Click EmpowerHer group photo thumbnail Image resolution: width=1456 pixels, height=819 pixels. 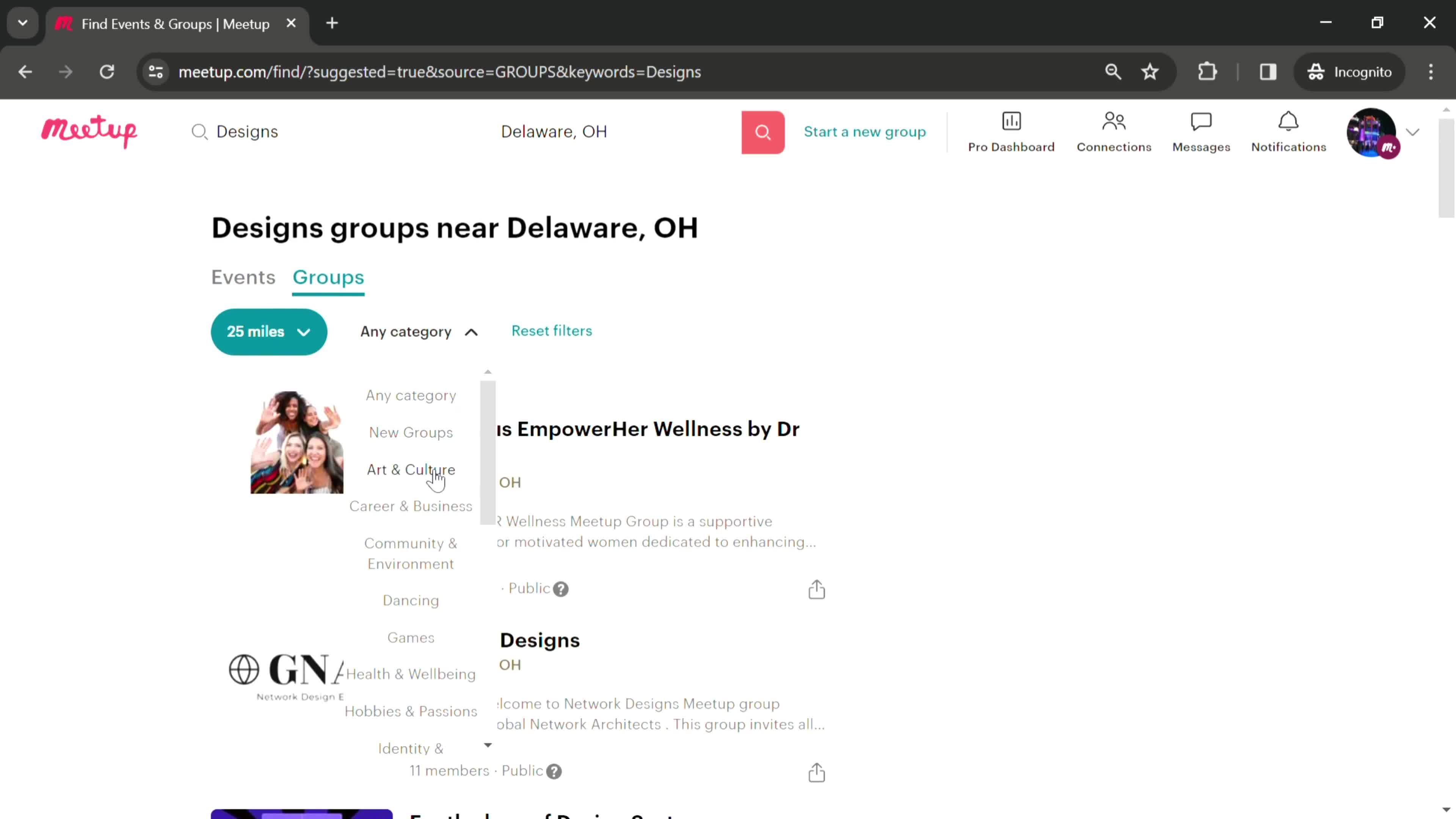pyautogui.click(x=297, y=442)
